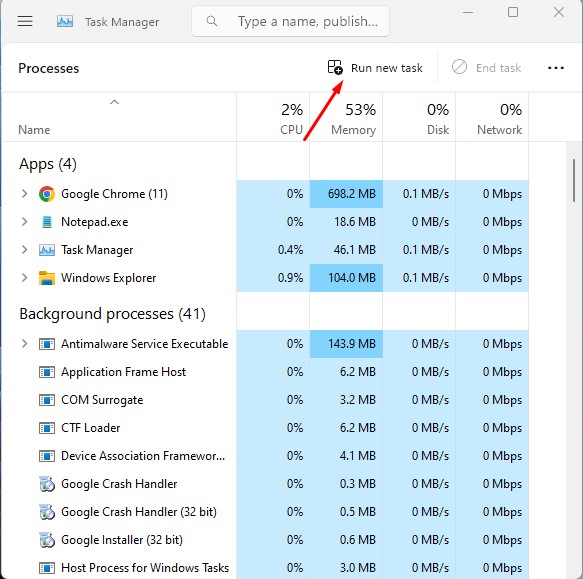Click the process list vertical scrollbar
Screen dimensions: 583x579
point(574,181)
